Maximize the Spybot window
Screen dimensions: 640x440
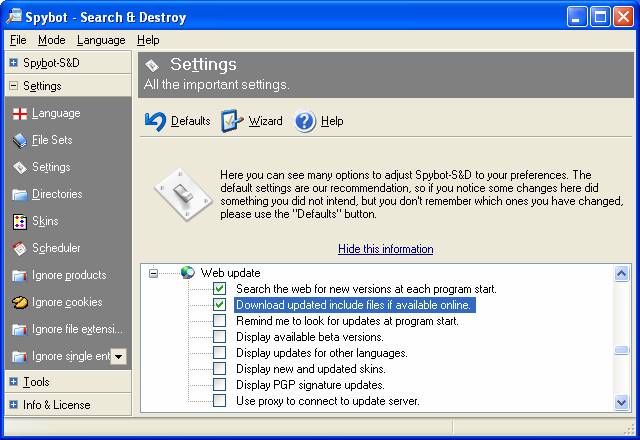point(600,17)
